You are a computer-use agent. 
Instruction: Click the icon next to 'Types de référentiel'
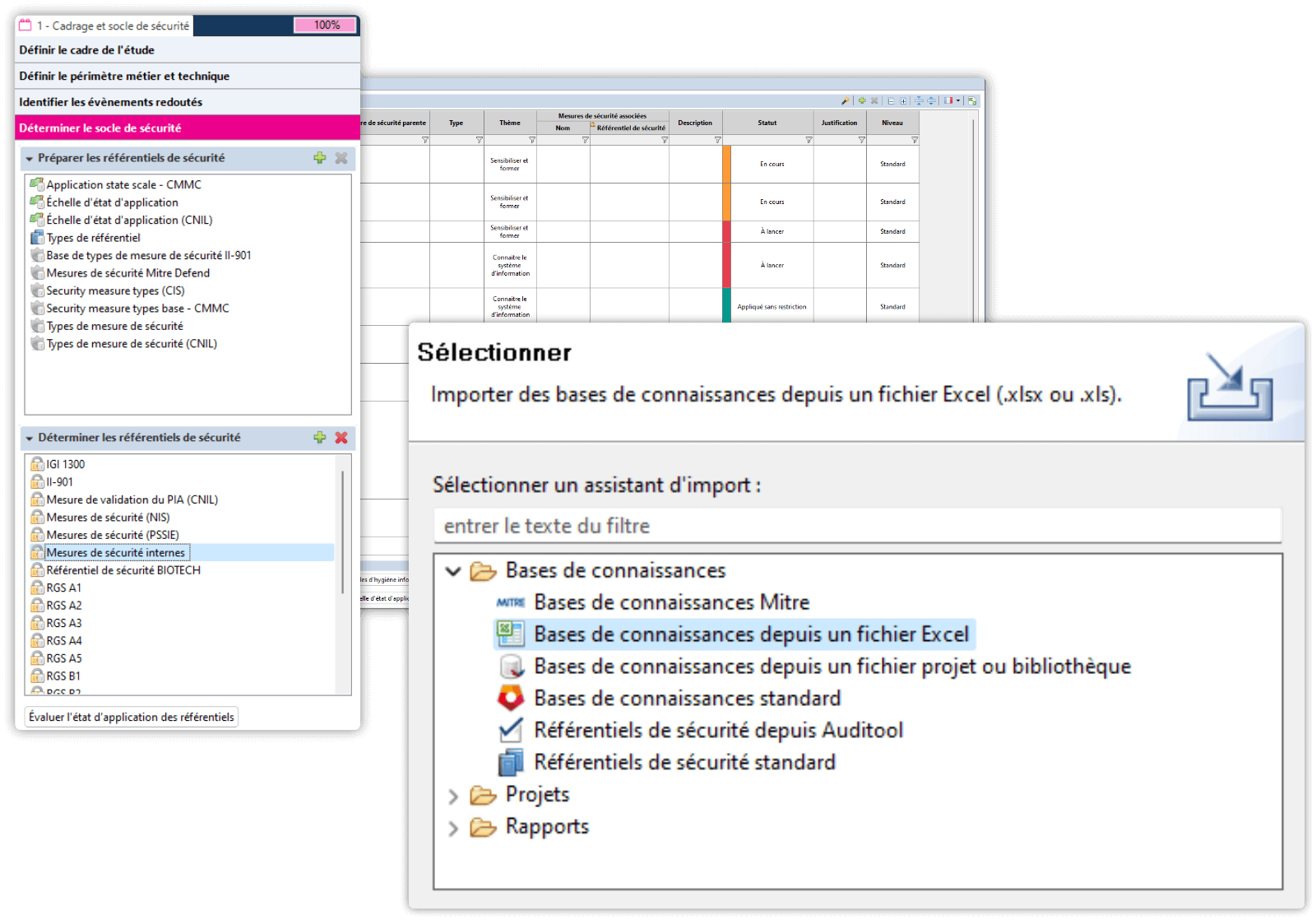pyautogui.click(x=37, y=238)
